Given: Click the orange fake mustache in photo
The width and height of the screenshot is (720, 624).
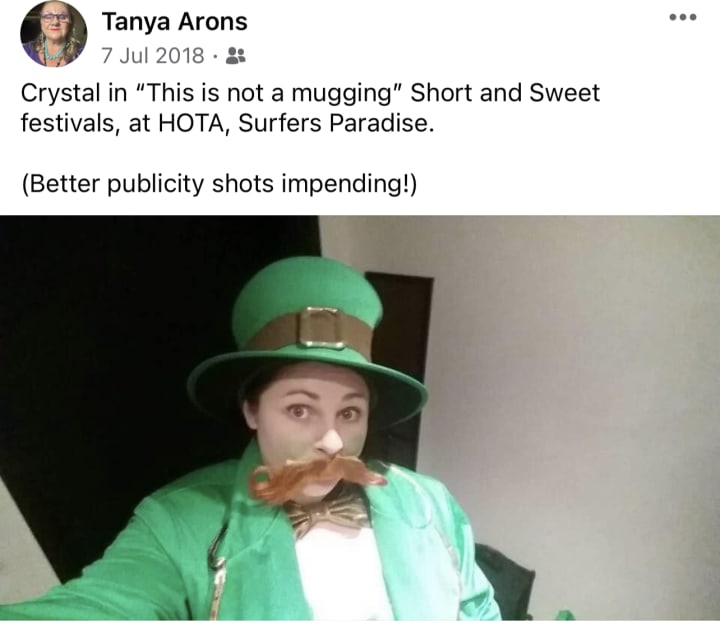Looking at the screenshot, I should click(x=315, y=478).
